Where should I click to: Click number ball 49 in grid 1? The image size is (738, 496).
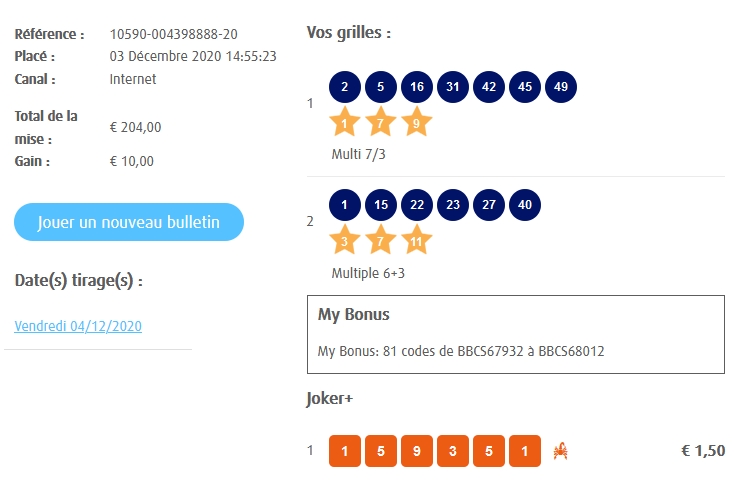click(x=561, y=87)
